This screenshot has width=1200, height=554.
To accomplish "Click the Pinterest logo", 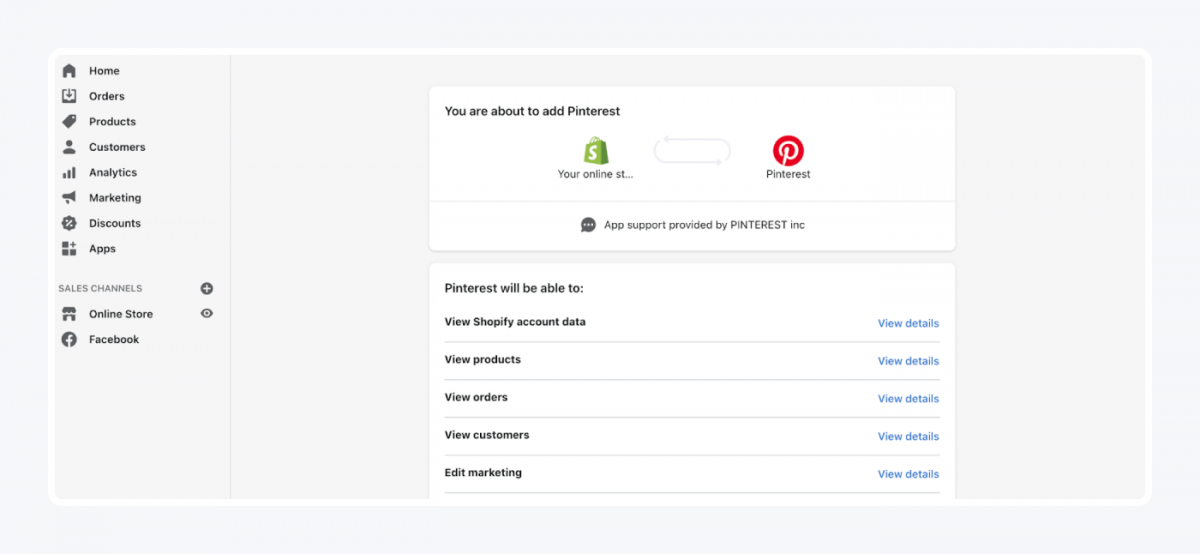I will click(788, 151).
